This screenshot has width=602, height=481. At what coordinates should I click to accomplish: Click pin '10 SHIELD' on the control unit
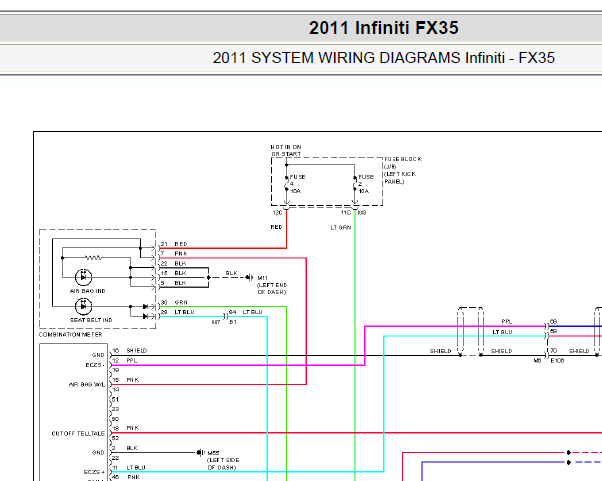pos(130,350)
